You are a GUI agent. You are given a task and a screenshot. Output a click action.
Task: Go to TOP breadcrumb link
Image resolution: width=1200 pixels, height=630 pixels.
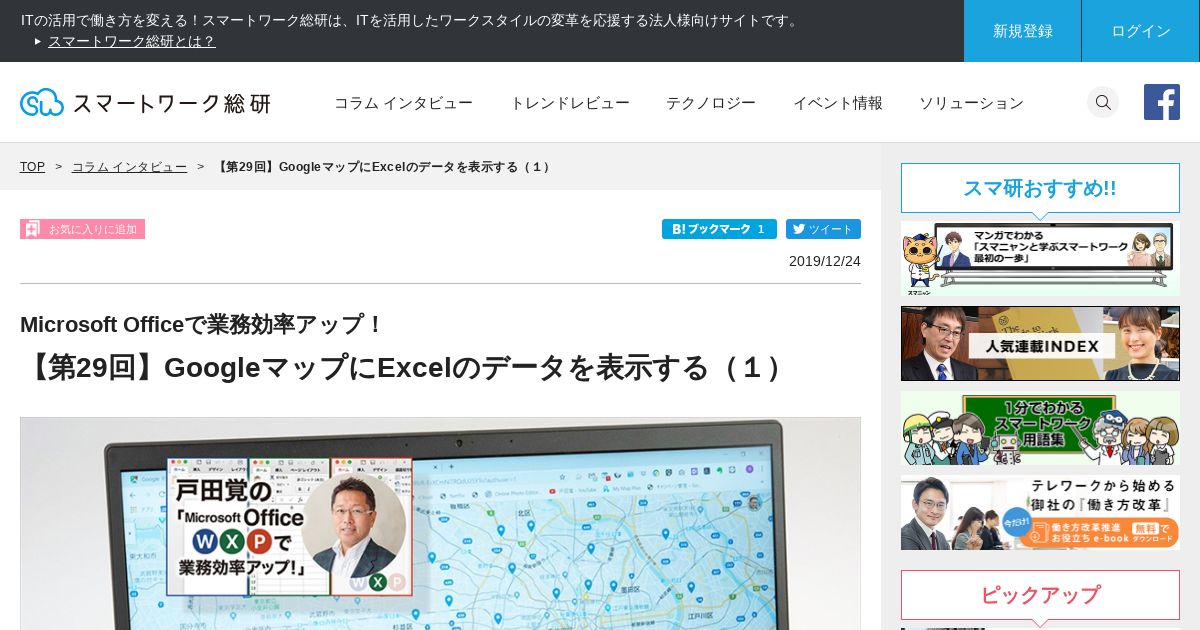32,167
